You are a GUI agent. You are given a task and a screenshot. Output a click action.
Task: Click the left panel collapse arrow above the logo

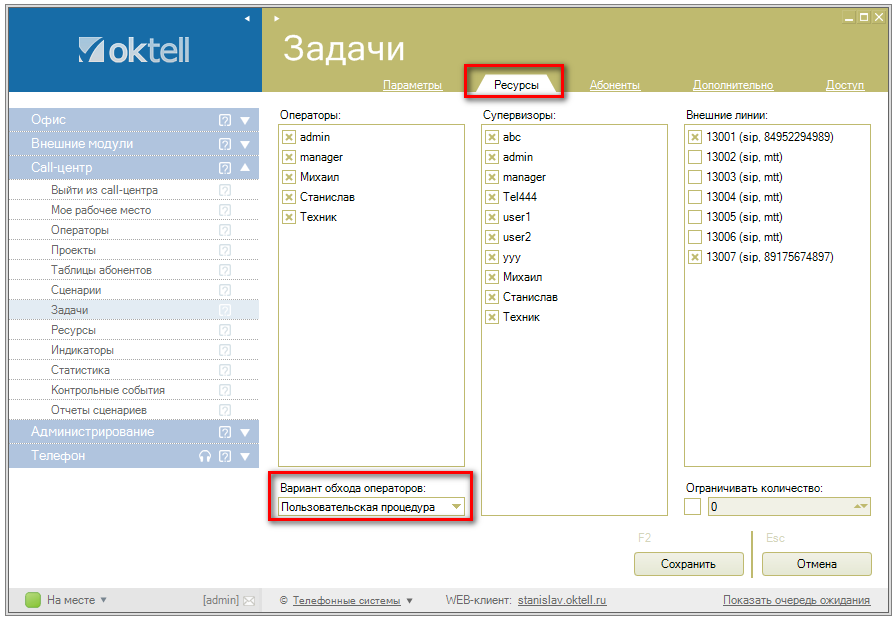coord(247,18)
